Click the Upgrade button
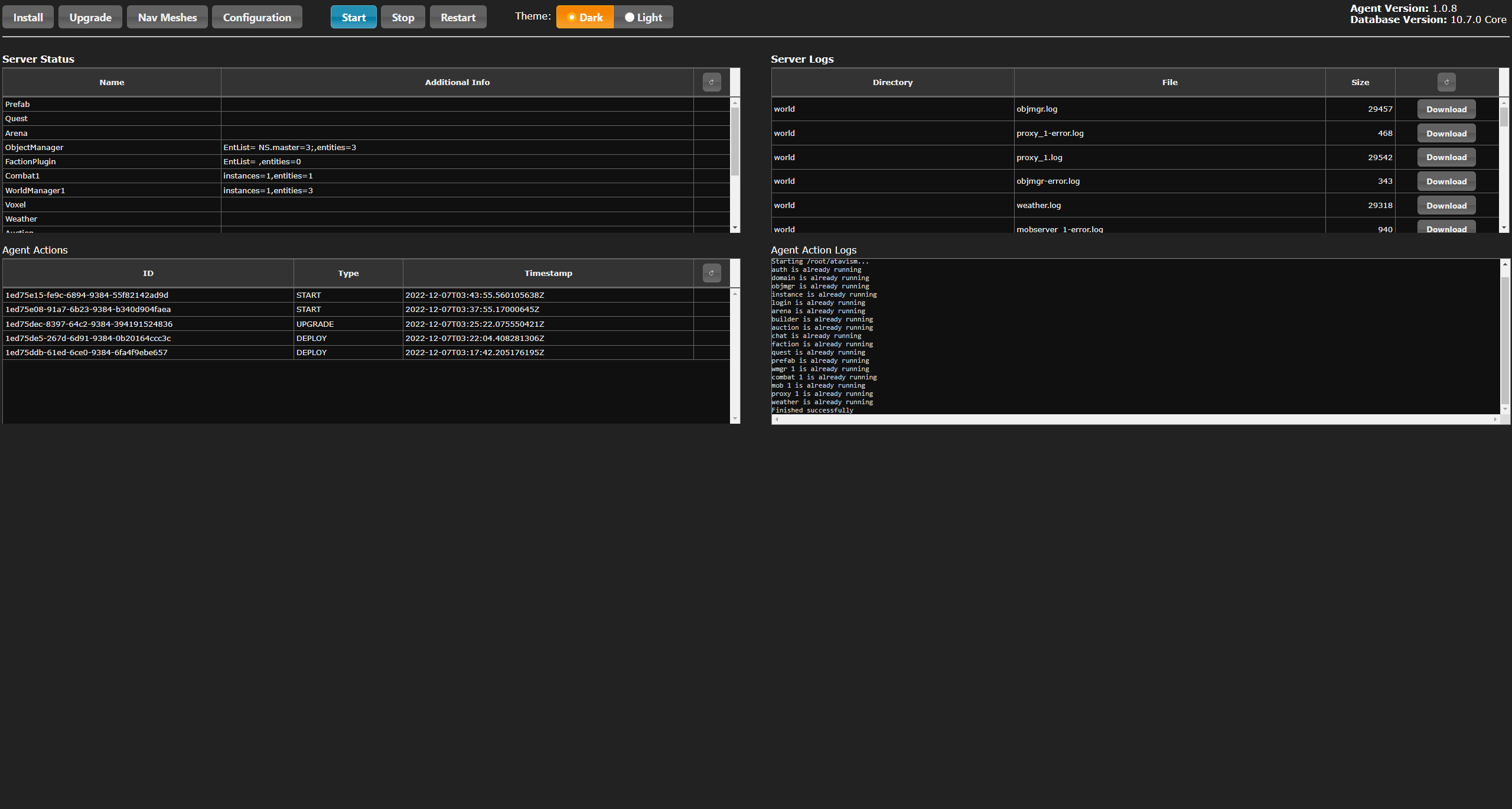 pos(90,17)
